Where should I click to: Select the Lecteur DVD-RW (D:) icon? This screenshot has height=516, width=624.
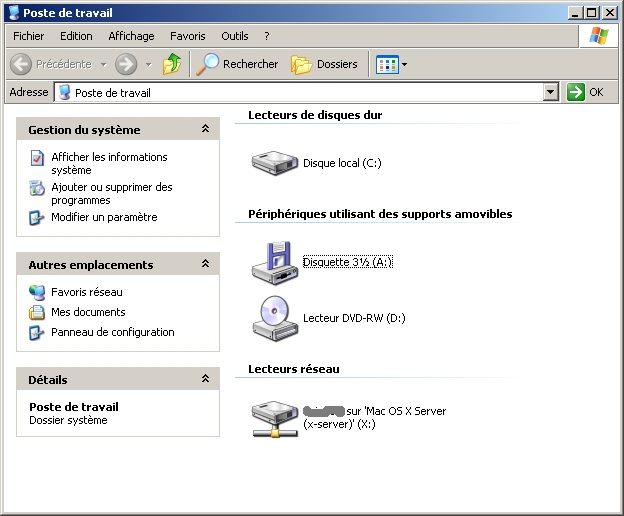pyautogui.click(x=270, y=318)
